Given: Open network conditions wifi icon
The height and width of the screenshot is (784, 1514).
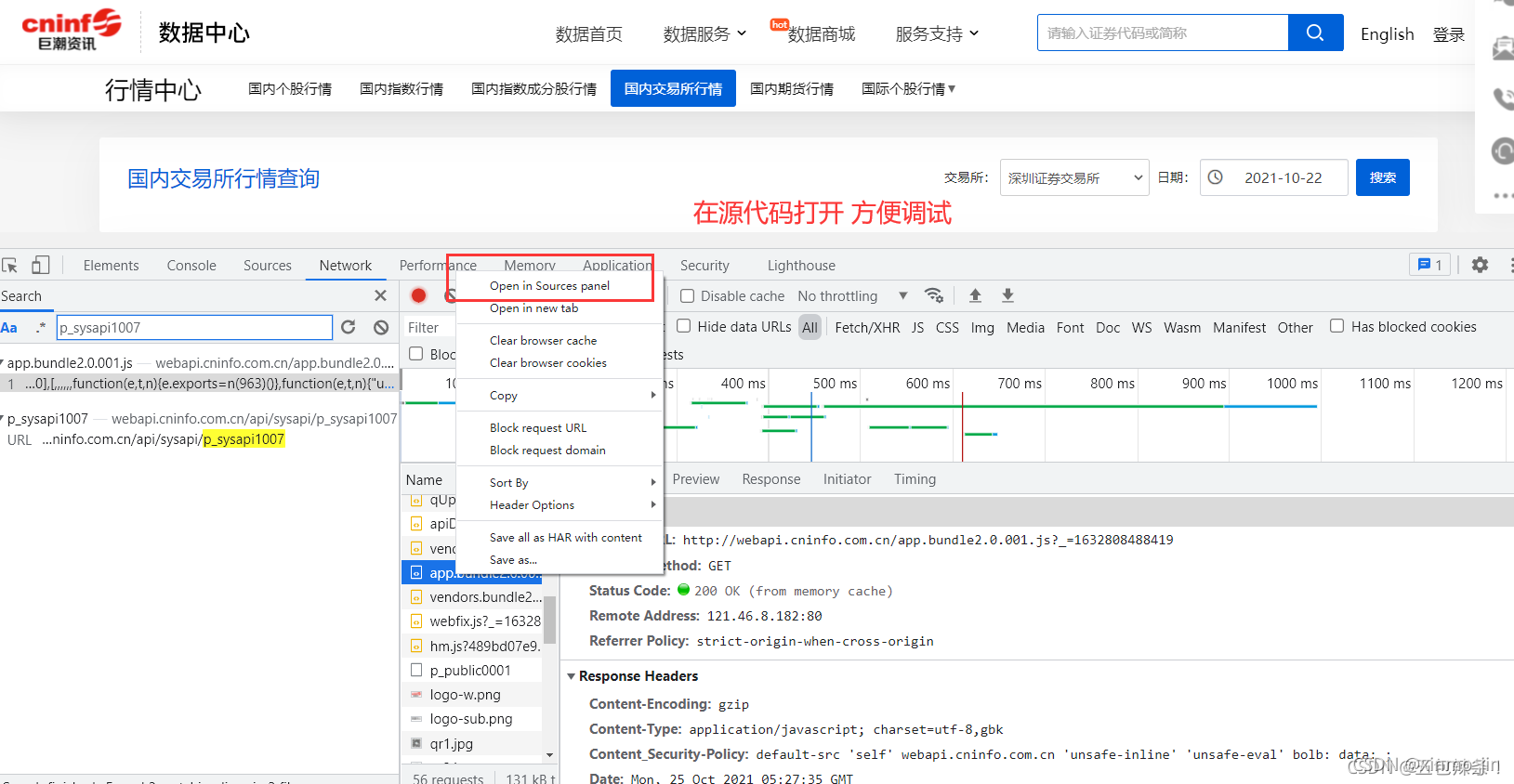Looking at the screenshot, I should [934, 295].
